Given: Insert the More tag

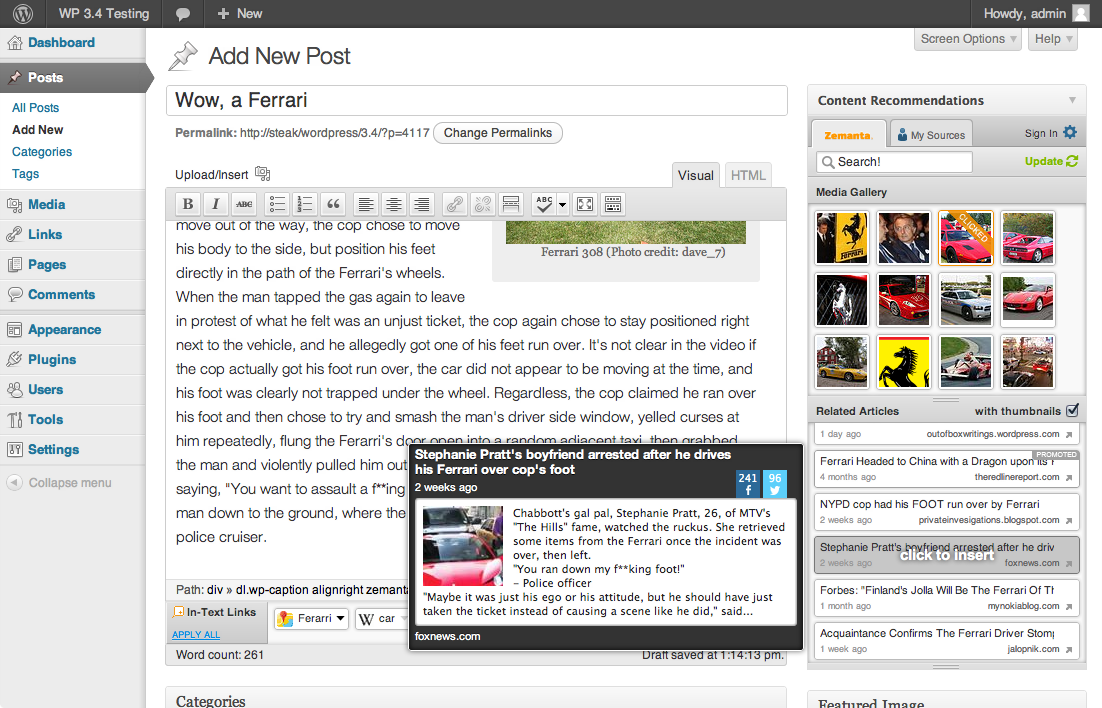Looking at the screenshot, I should coord(511,205).
